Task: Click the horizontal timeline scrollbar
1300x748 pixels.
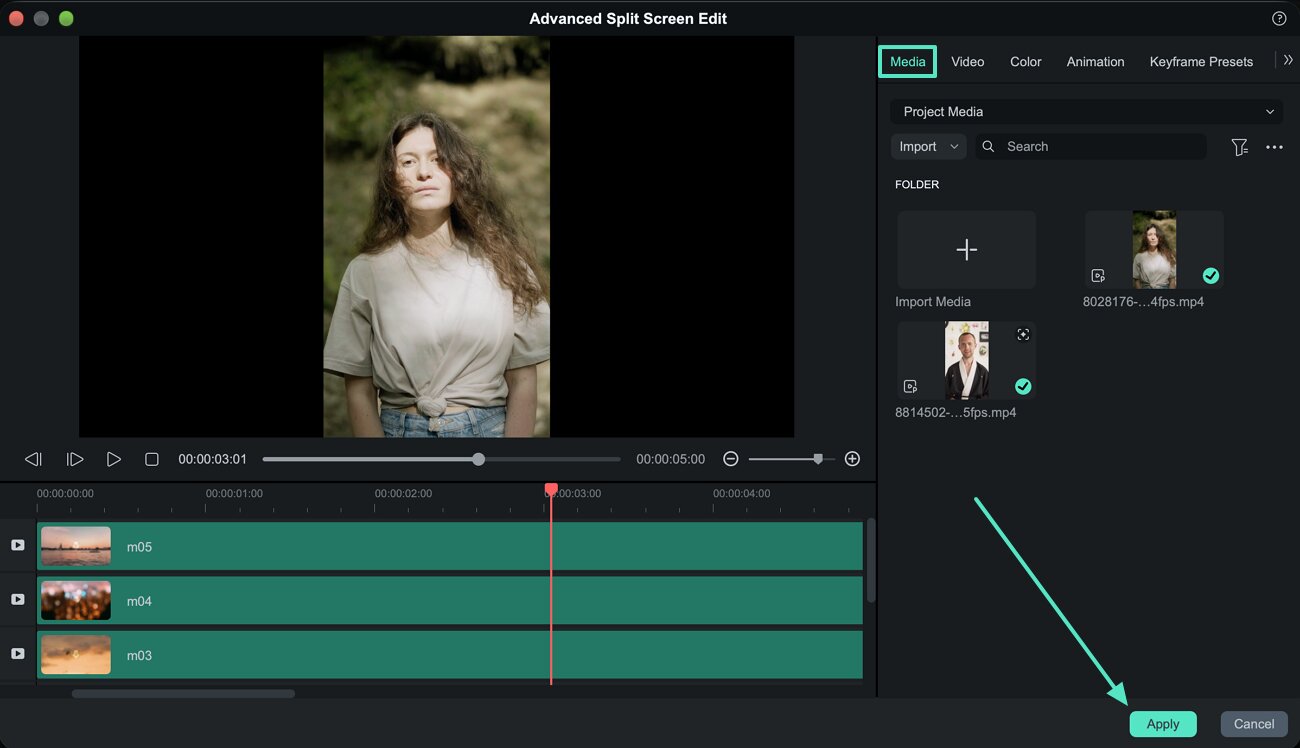Action: coord(183,693)
